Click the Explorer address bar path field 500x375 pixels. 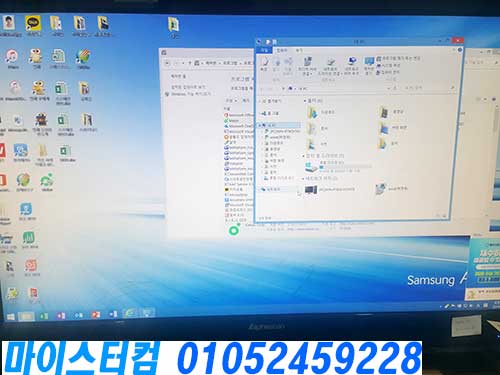click(338, 88)
